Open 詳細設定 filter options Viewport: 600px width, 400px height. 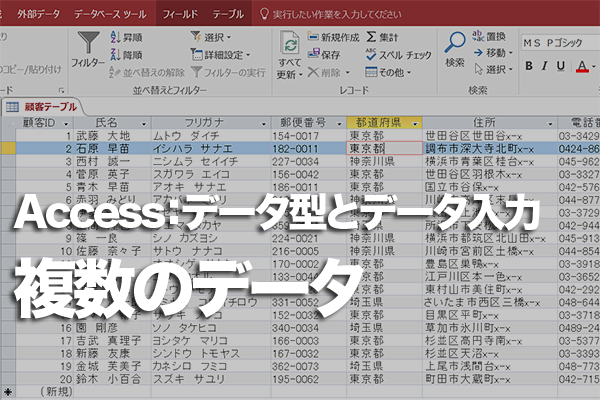click(x=220, y=55)
